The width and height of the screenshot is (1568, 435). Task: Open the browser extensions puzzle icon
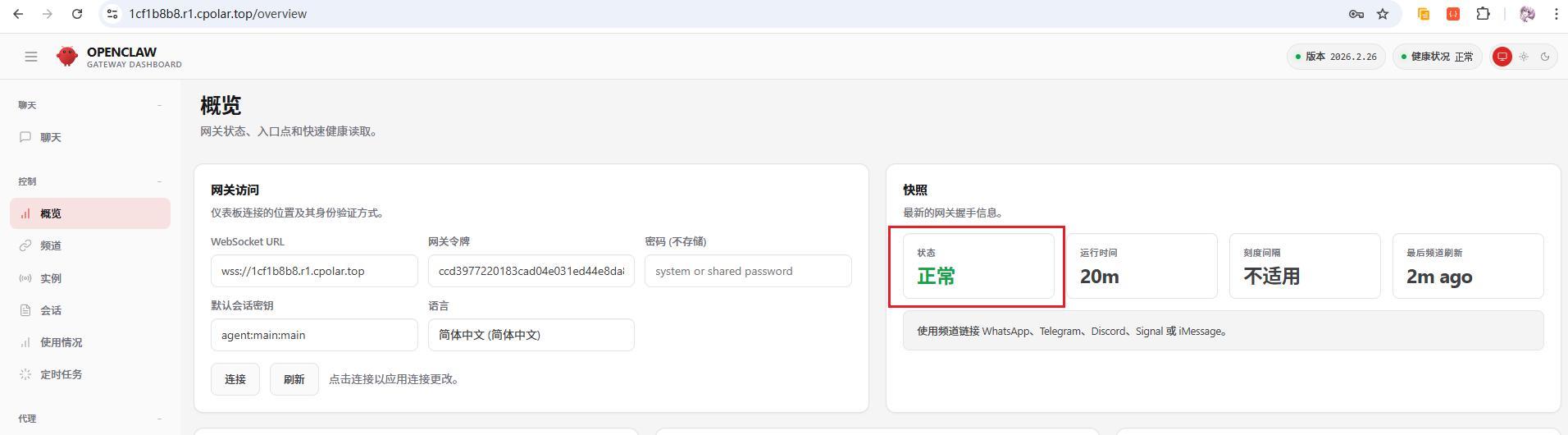point(1483,14)
